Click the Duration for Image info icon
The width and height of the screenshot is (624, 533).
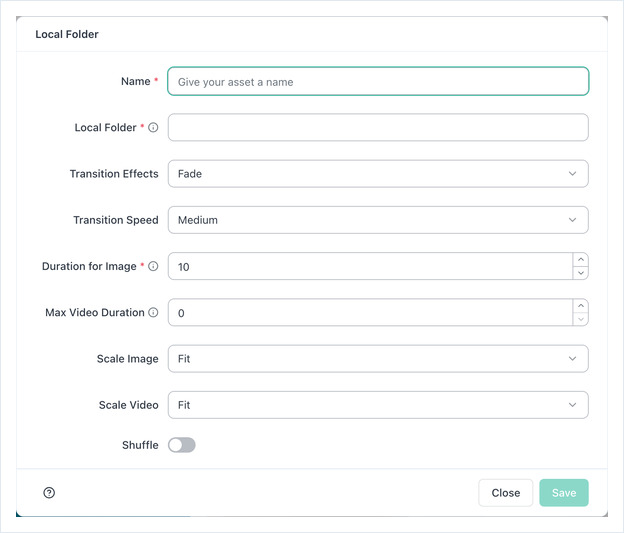coord(153,266)
